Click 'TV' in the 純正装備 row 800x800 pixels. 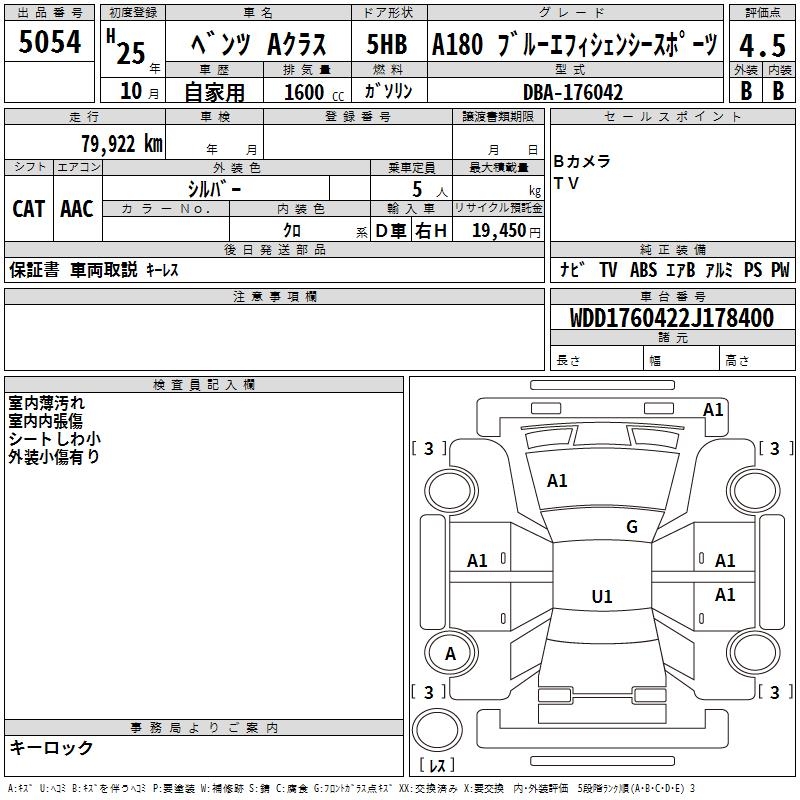point(608,269)
